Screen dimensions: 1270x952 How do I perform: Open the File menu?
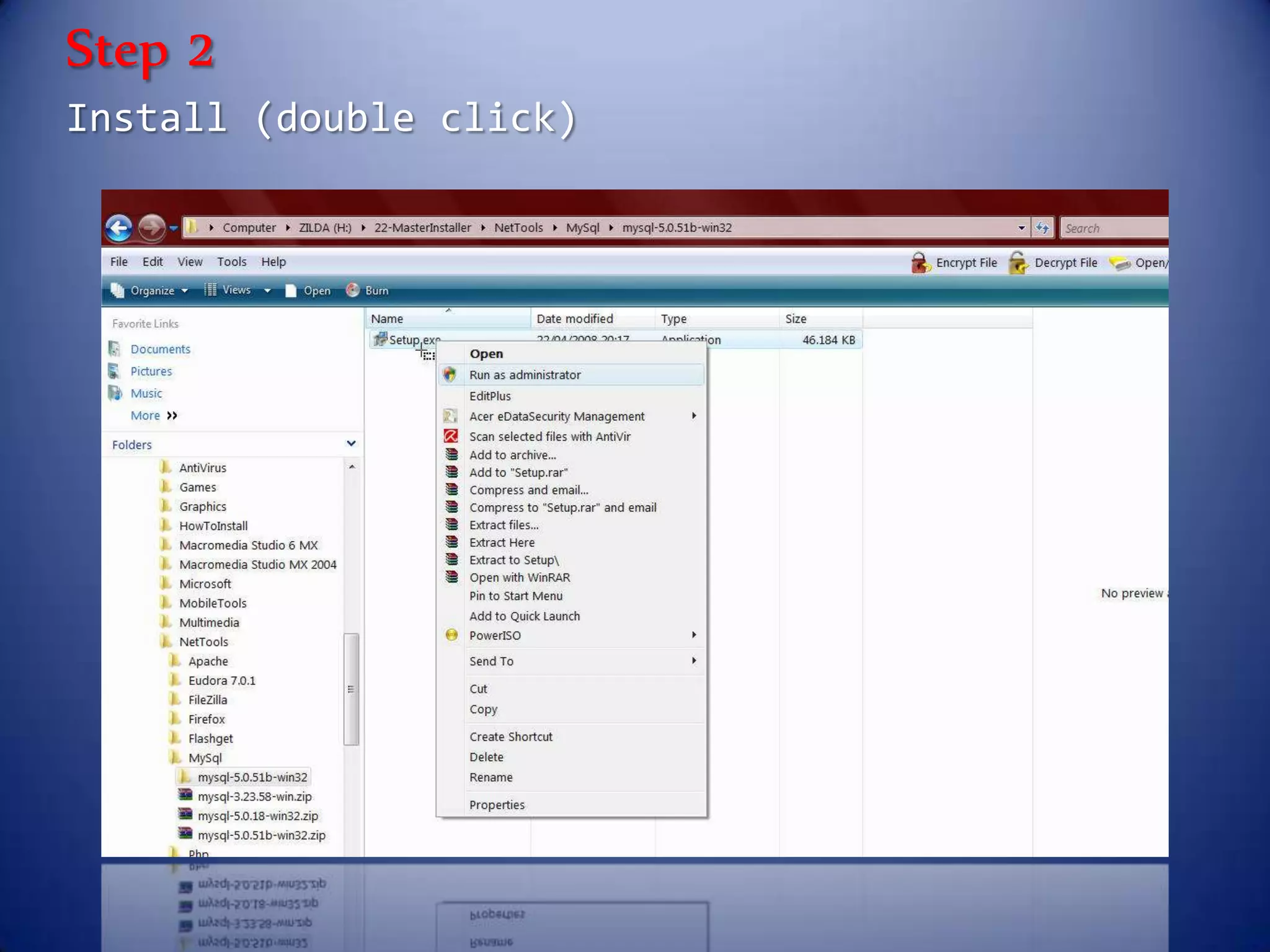[119, 262]
